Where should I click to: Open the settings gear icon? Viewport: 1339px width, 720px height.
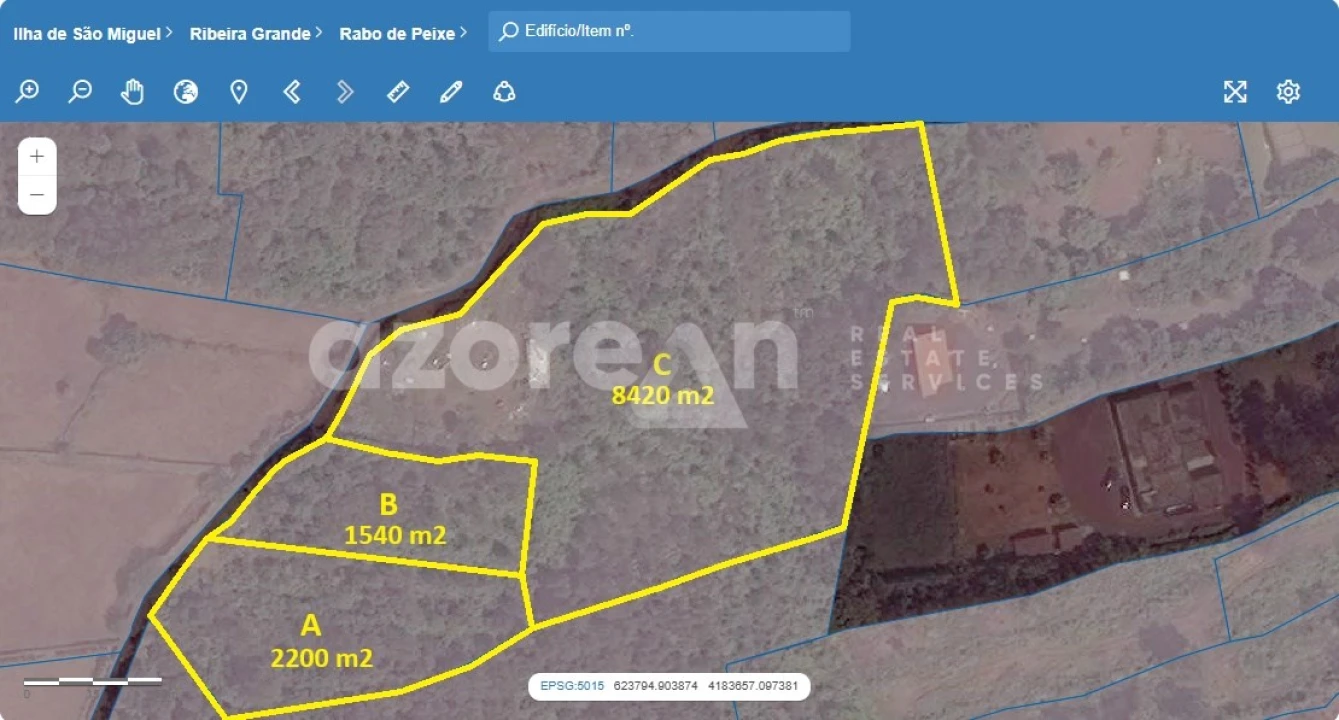tap(1289, 91)
